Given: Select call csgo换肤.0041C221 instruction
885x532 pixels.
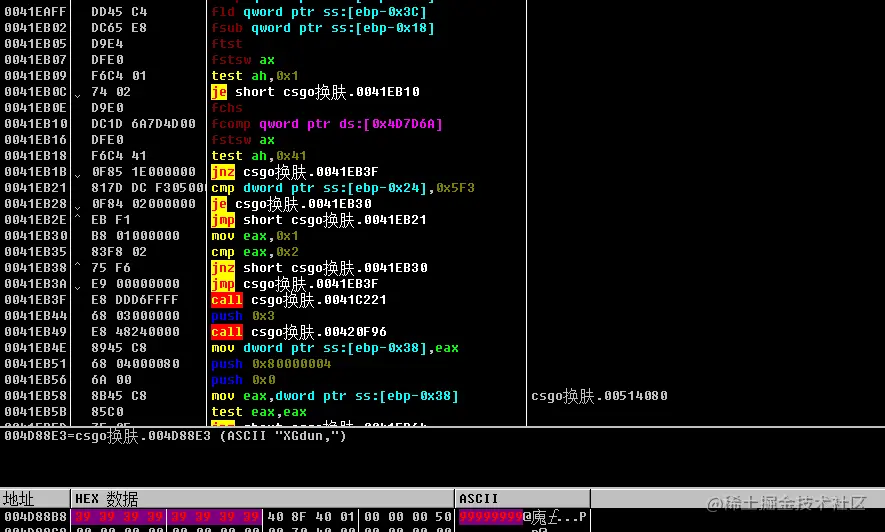Looking at the screenshot, I should click(x=299, y=300).
